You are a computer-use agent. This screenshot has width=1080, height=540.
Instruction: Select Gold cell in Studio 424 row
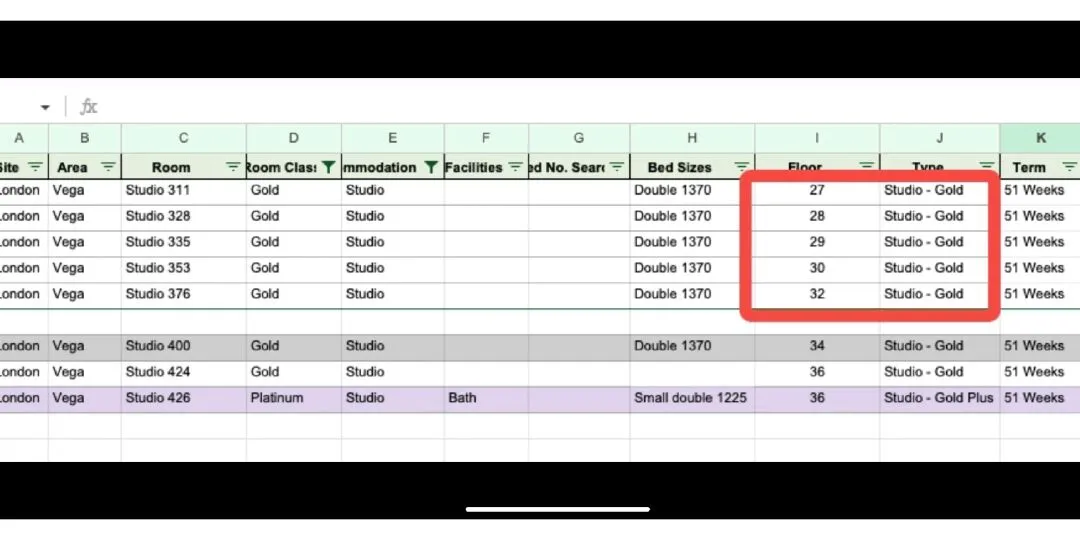[294, 372]
